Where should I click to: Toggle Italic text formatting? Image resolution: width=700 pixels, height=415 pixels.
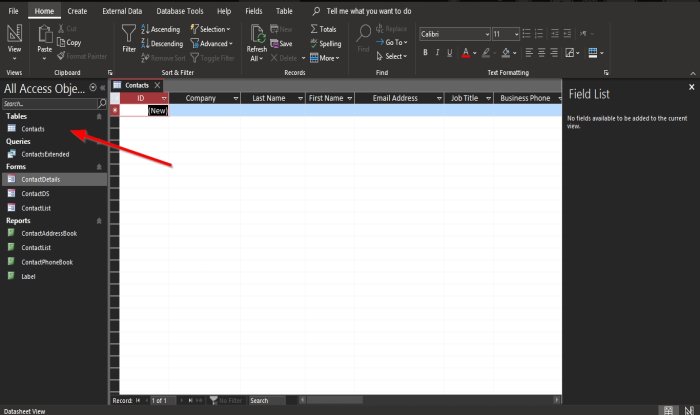click(x=438, y=53)
